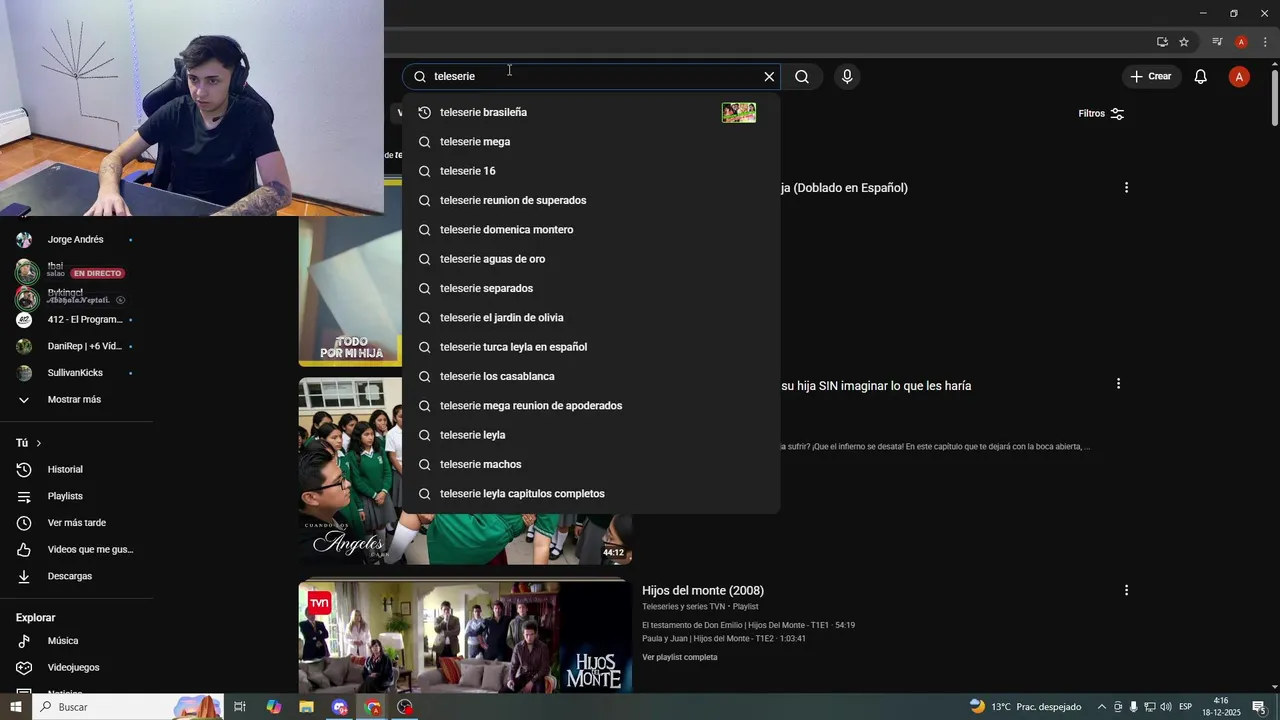Viewport: 1280px width, 720px height.
Task: Pick suggestion teleserie aguas de oro
Action: (591, 259)
